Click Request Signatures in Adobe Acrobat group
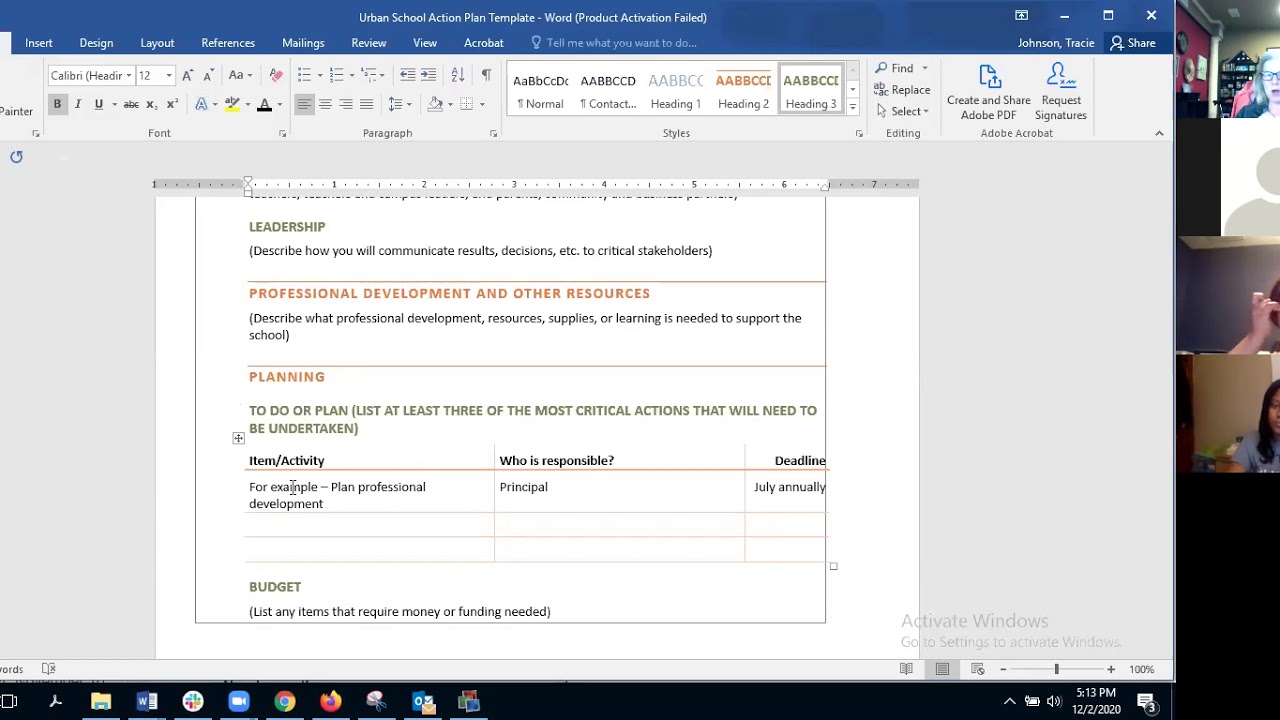1280x720 pixels. pyautogui.click(x=1061, y=92)
